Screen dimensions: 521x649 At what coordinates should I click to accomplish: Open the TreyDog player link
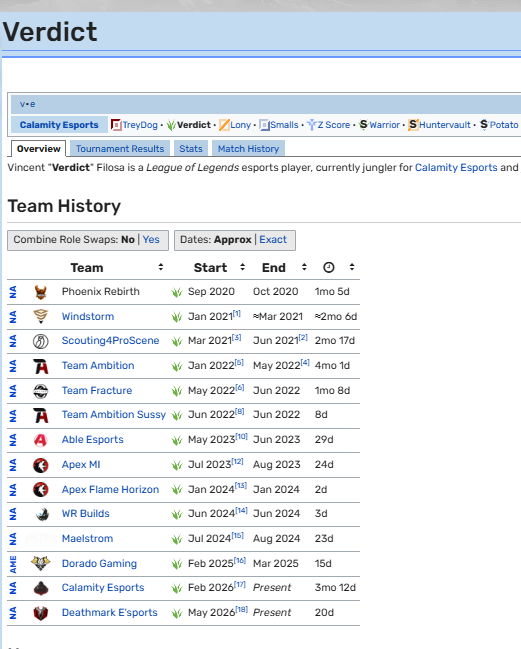coord(140,125)
